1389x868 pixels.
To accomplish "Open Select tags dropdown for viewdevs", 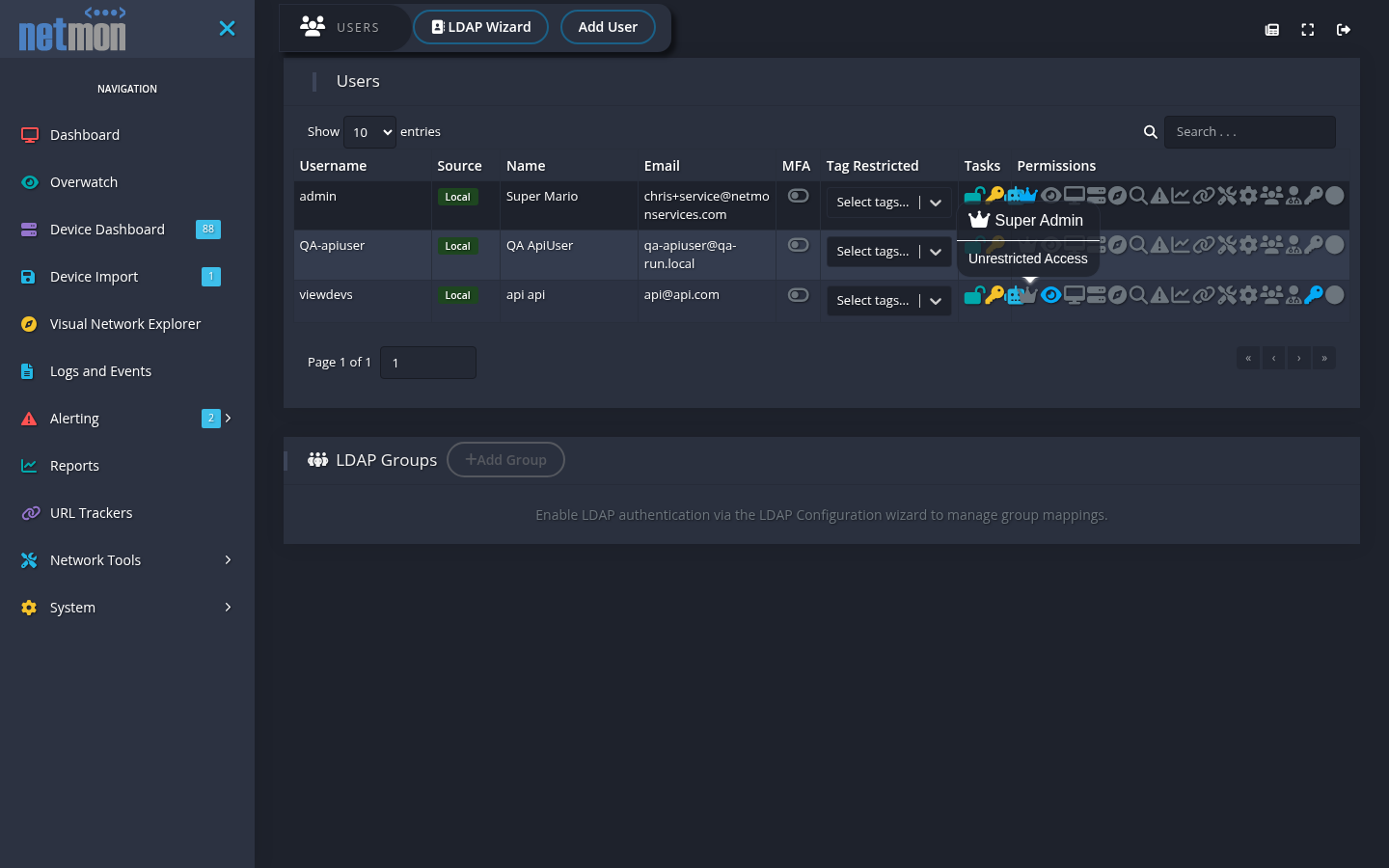I will click(888, 301).
